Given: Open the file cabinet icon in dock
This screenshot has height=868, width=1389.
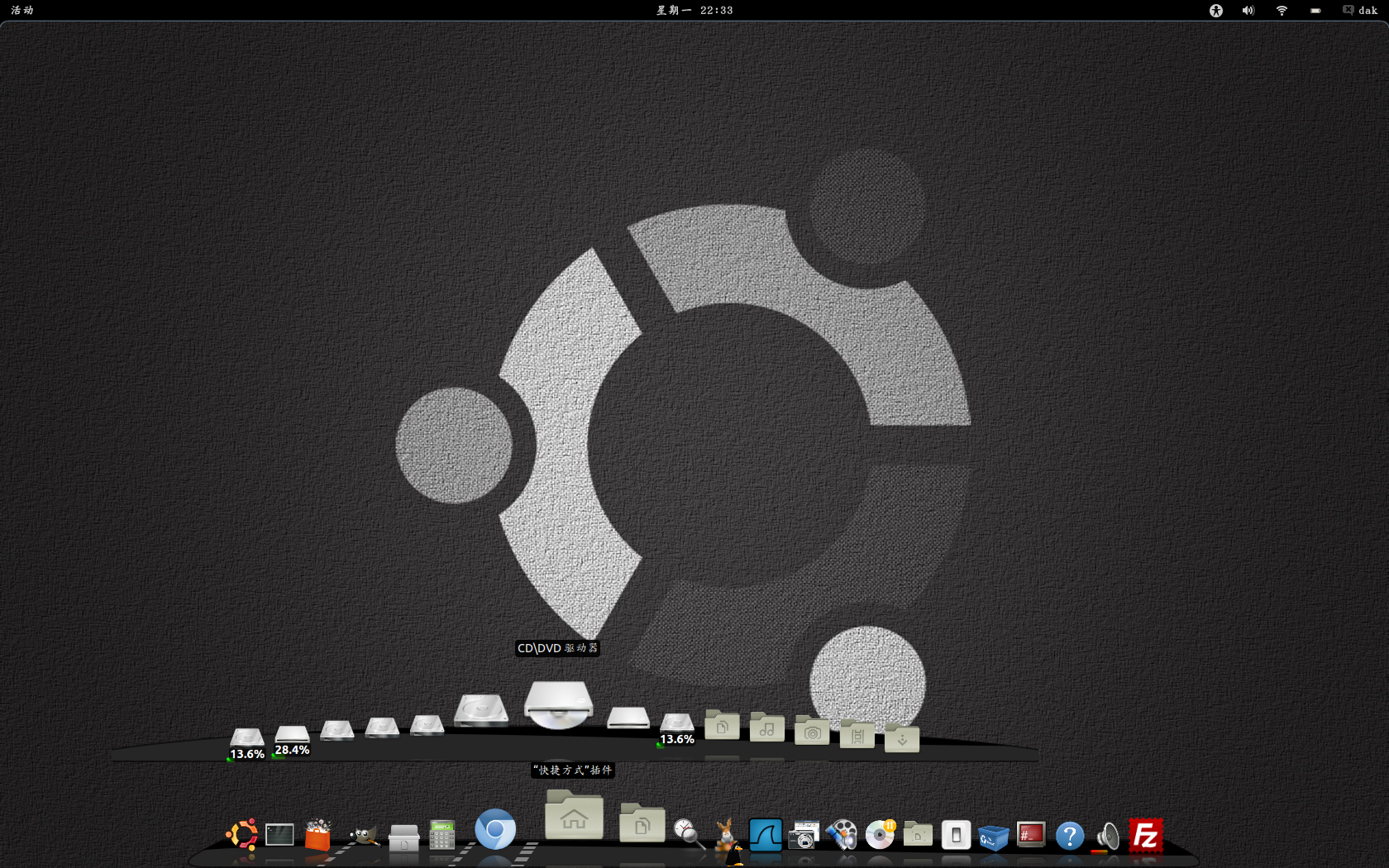Looking at the screenshot, I should coord(404,837).
